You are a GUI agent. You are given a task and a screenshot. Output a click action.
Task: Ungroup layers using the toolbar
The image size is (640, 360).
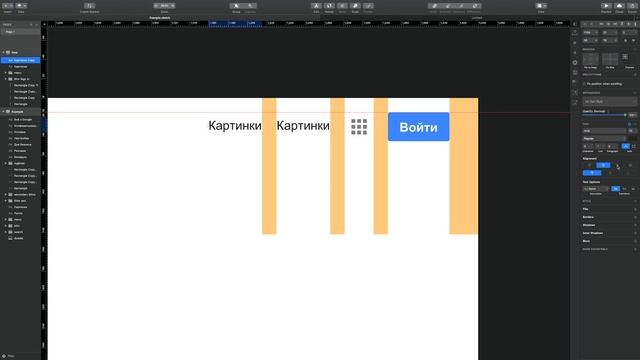click(250, 6)
